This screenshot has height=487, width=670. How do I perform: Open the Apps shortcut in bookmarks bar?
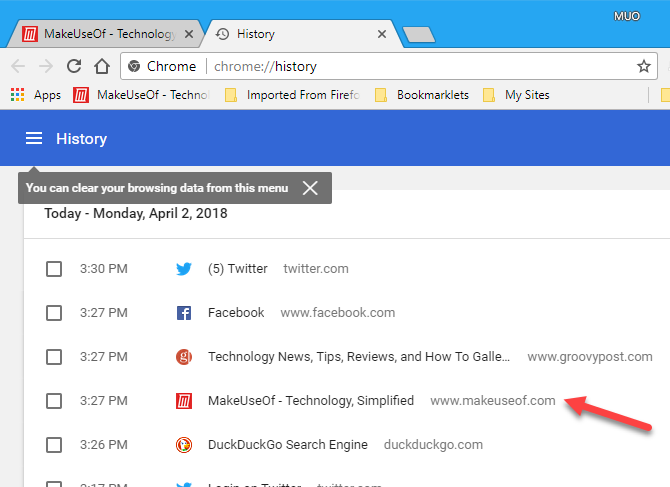[36, 95]
